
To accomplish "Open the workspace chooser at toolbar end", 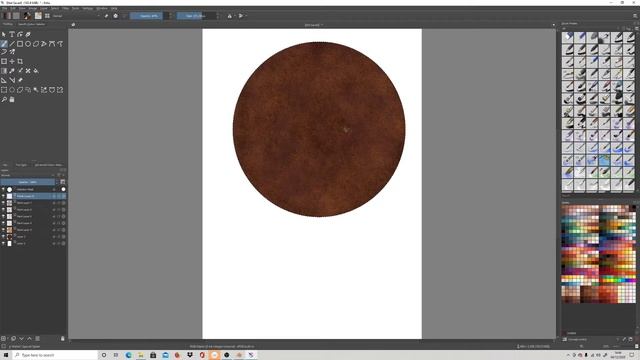I will [x=635, y=16].
